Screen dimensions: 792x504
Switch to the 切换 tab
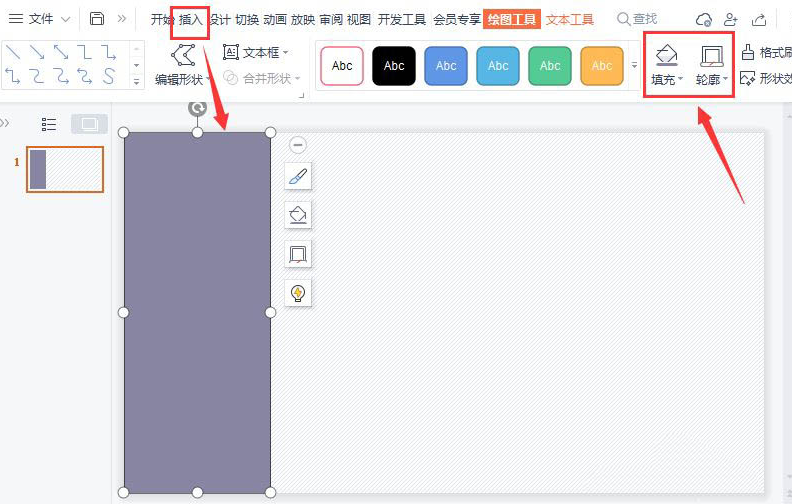pyautogui.click(x=247, y=20)
